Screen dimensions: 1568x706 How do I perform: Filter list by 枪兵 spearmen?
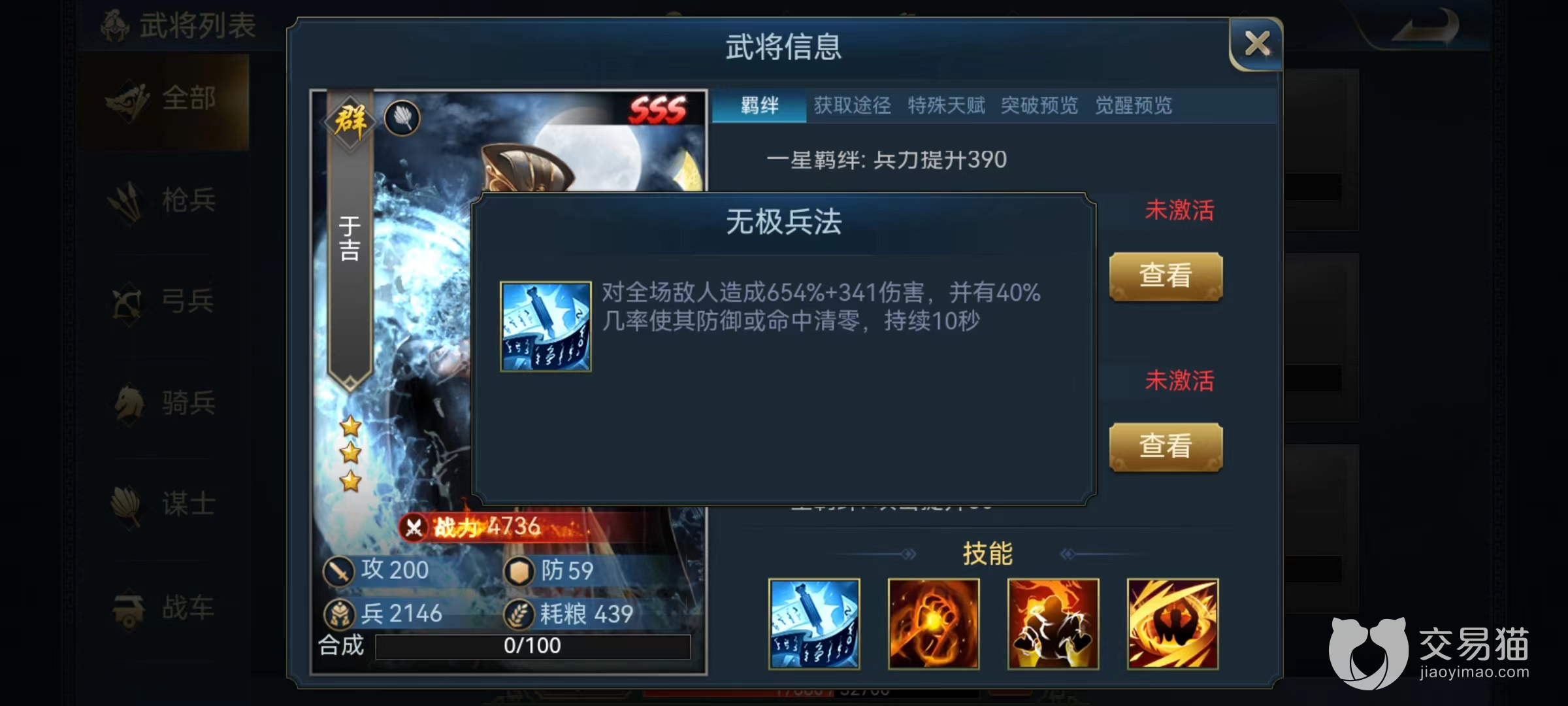(x=163, y=200)
